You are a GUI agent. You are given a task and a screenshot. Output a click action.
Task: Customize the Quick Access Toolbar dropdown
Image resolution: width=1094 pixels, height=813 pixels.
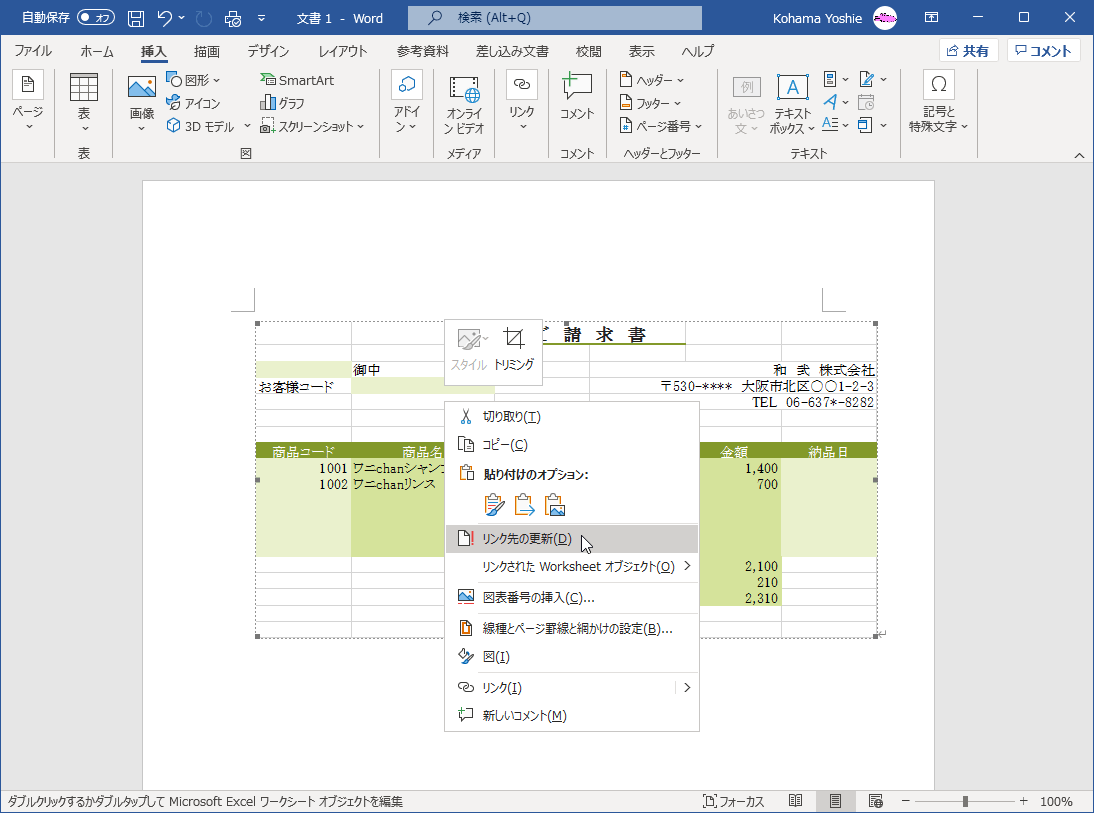pos(262,18)
